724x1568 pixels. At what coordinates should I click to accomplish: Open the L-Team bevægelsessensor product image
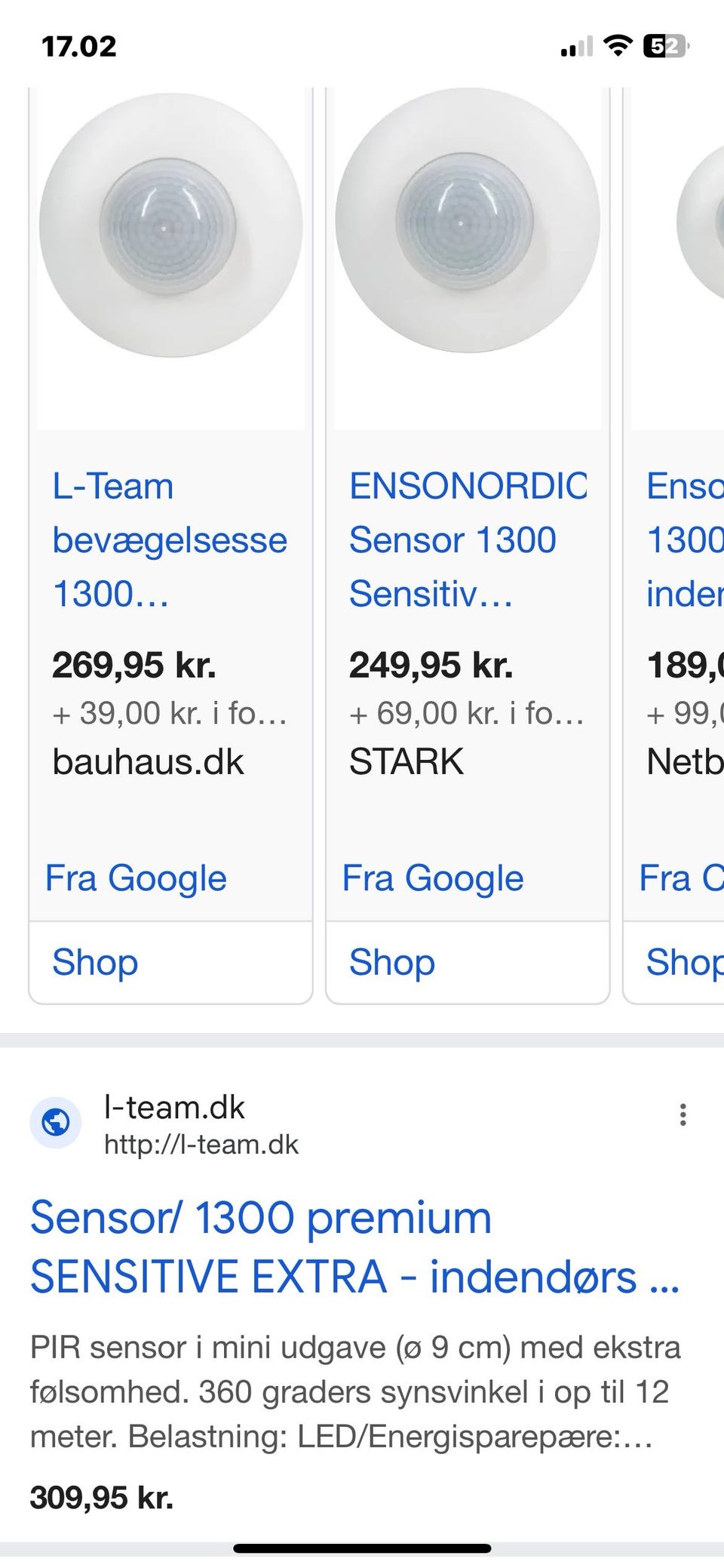tap(170, 226)
